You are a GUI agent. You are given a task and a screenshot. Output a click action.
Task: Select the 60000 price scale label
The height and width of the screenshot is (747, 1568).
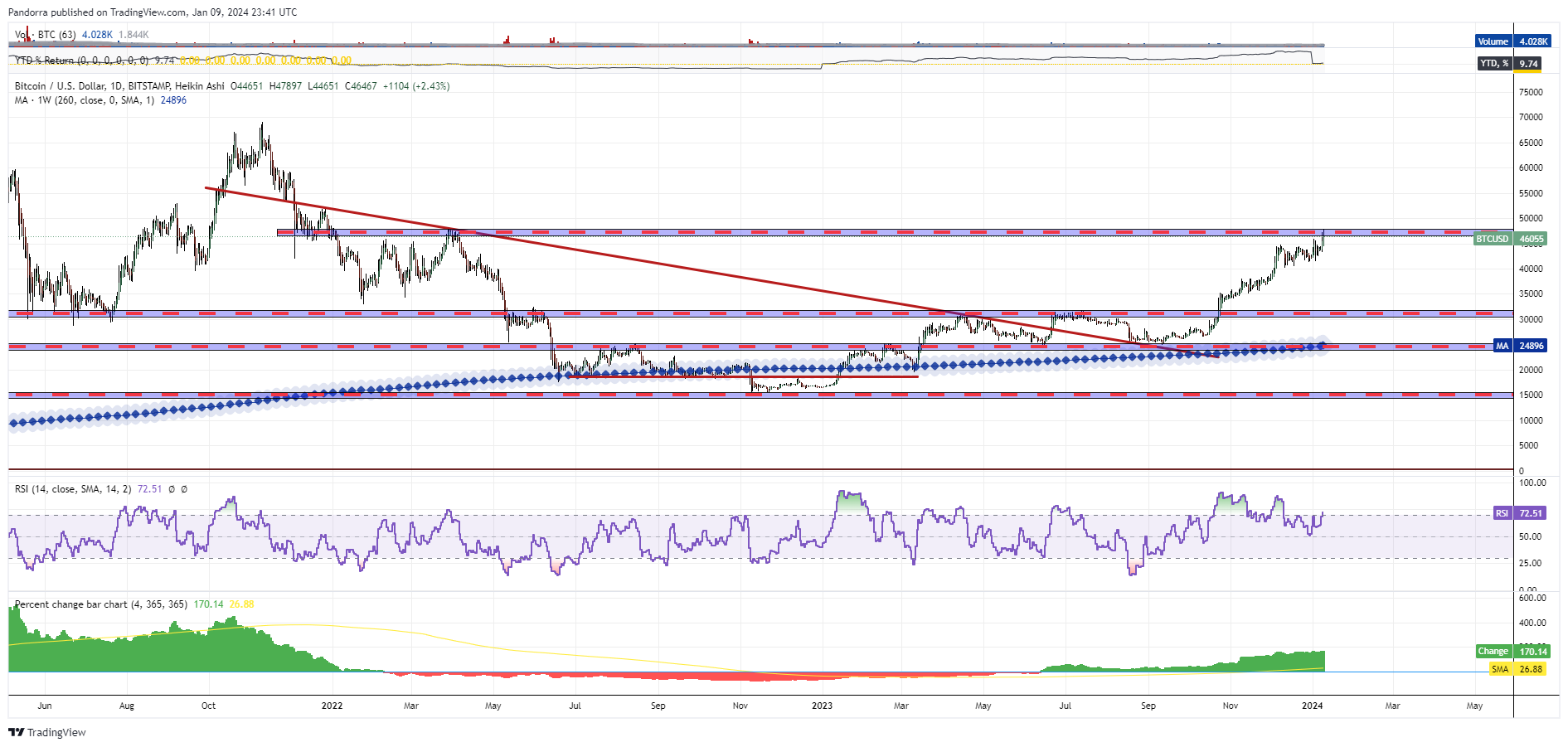tap(1531, 167)
